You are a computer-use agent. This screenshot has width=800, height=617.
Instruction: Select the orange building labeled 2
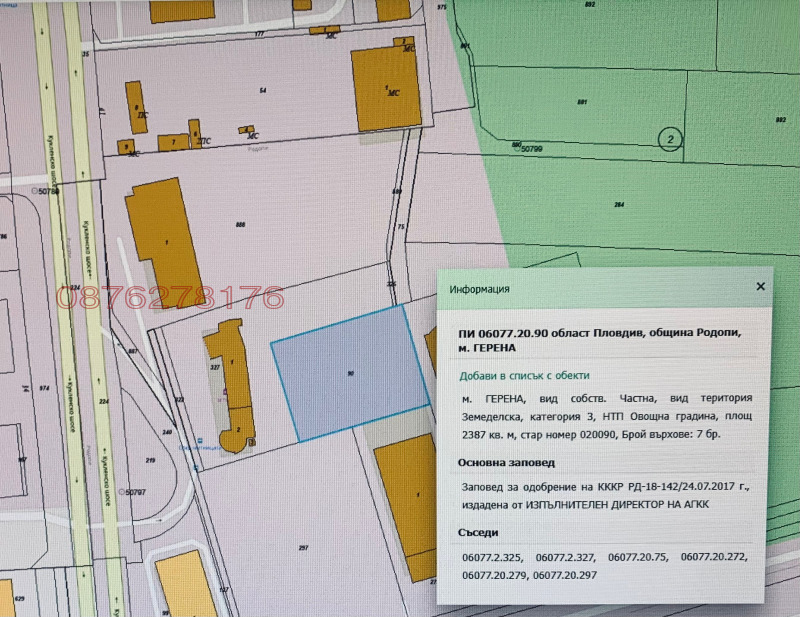click(x=239, y=430)
